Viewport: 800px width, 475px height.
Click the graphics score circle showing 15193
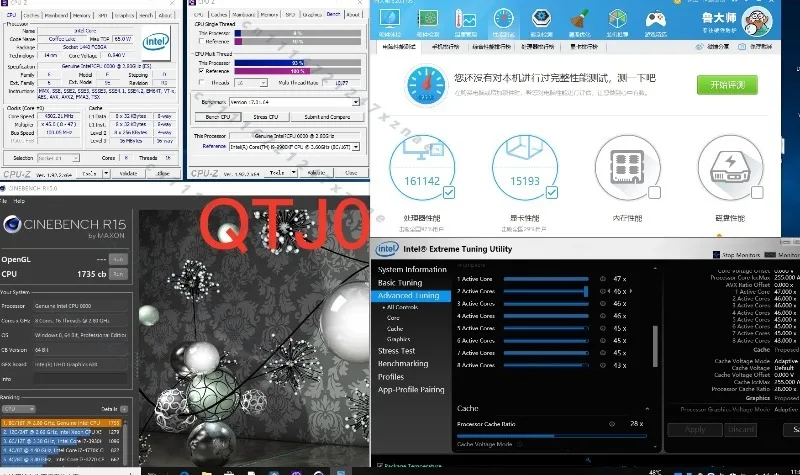click(524, 167)
